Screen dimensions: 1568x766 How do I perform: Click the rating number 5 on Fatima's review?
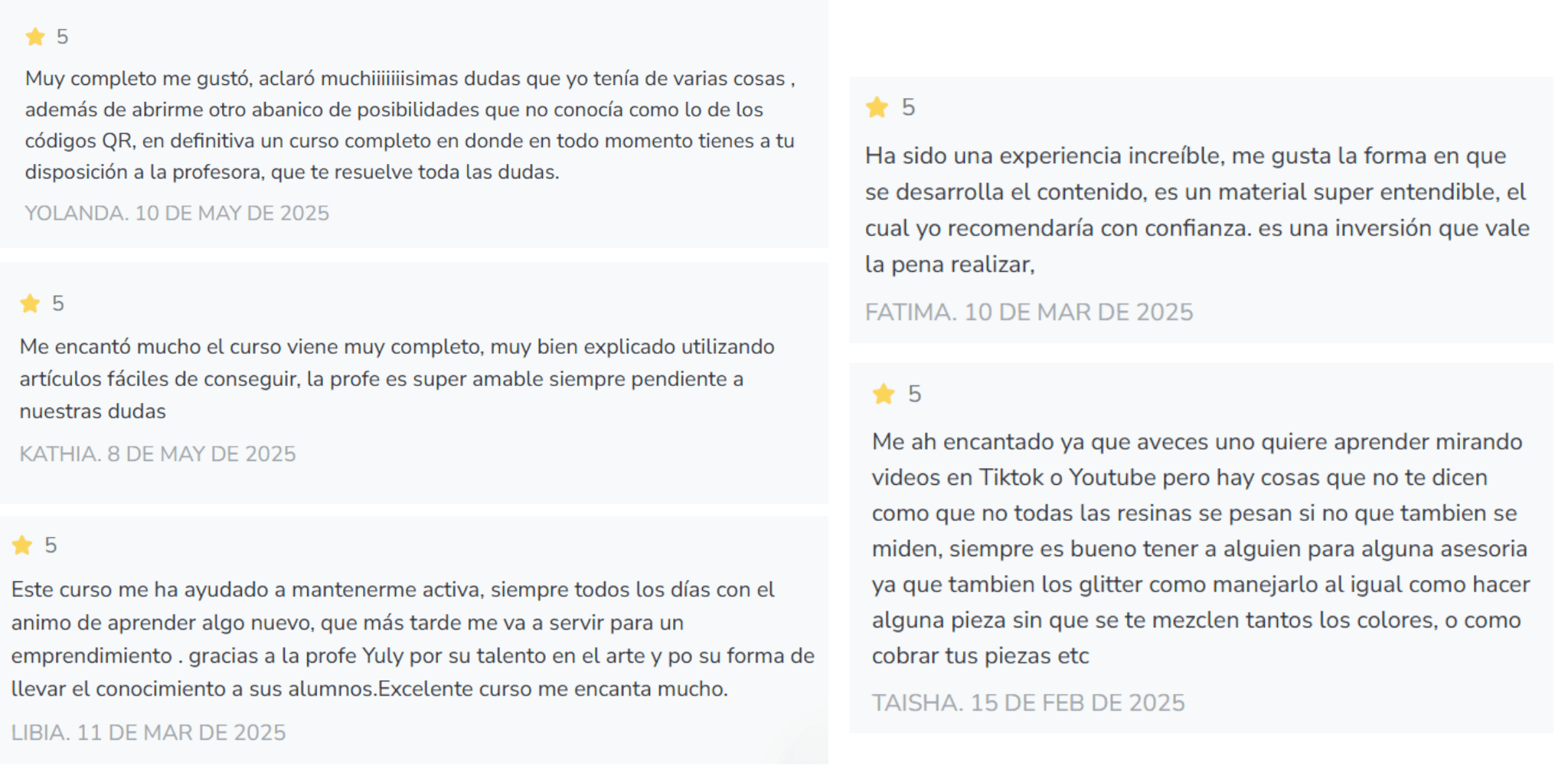pos(909,107)
